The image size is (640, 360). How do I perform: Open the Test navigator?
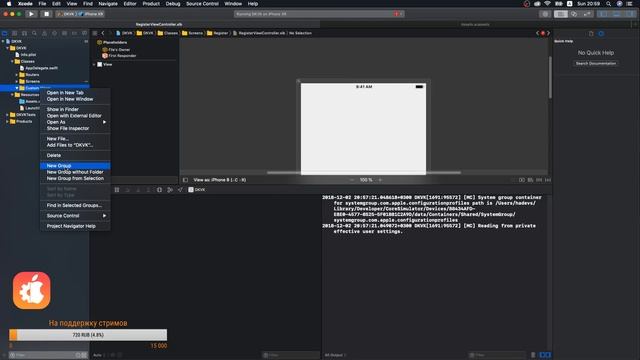click(x=54, y=33)
